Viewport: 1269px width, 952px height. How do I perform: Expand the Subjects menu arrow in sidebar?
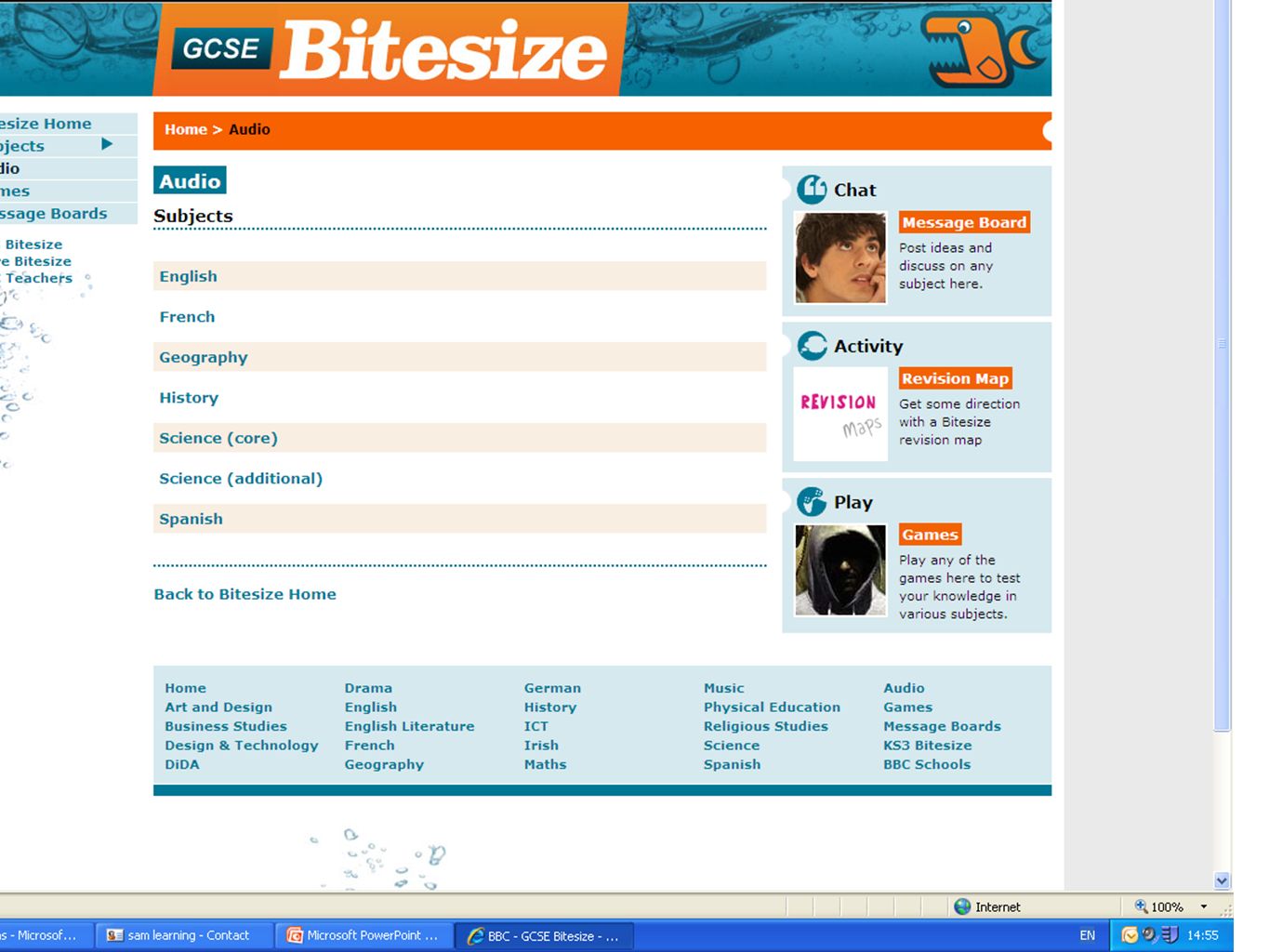(107, 144)
